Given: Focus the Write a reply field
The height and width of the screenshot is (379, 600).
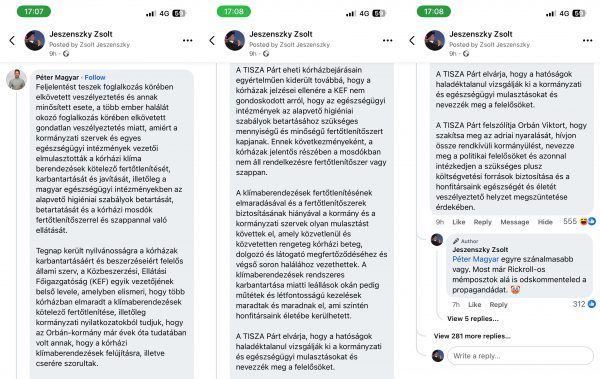Looking at the screenshot, I should tap(520, 356).
